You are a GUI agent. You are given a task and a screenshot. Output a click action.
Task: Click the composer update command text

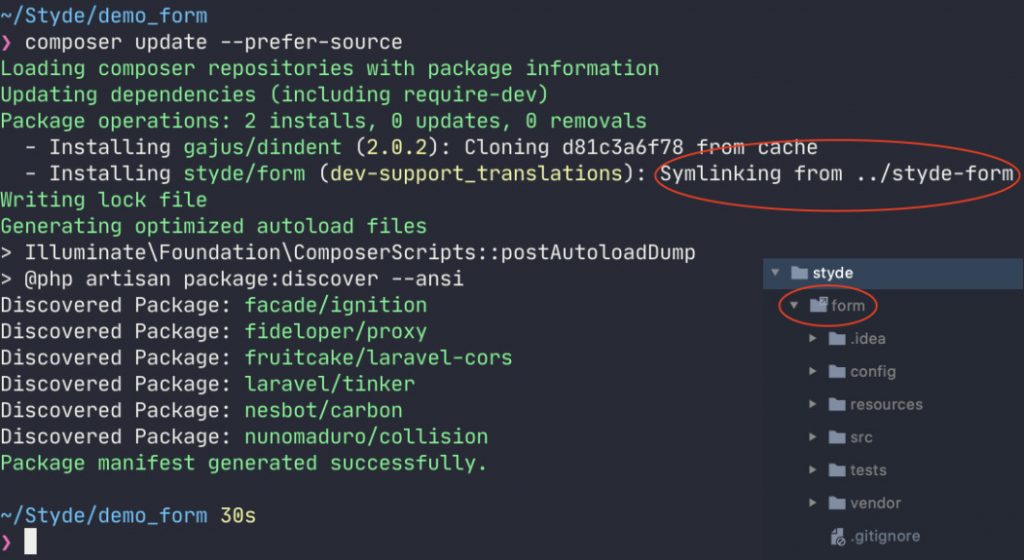coord(214,42)
